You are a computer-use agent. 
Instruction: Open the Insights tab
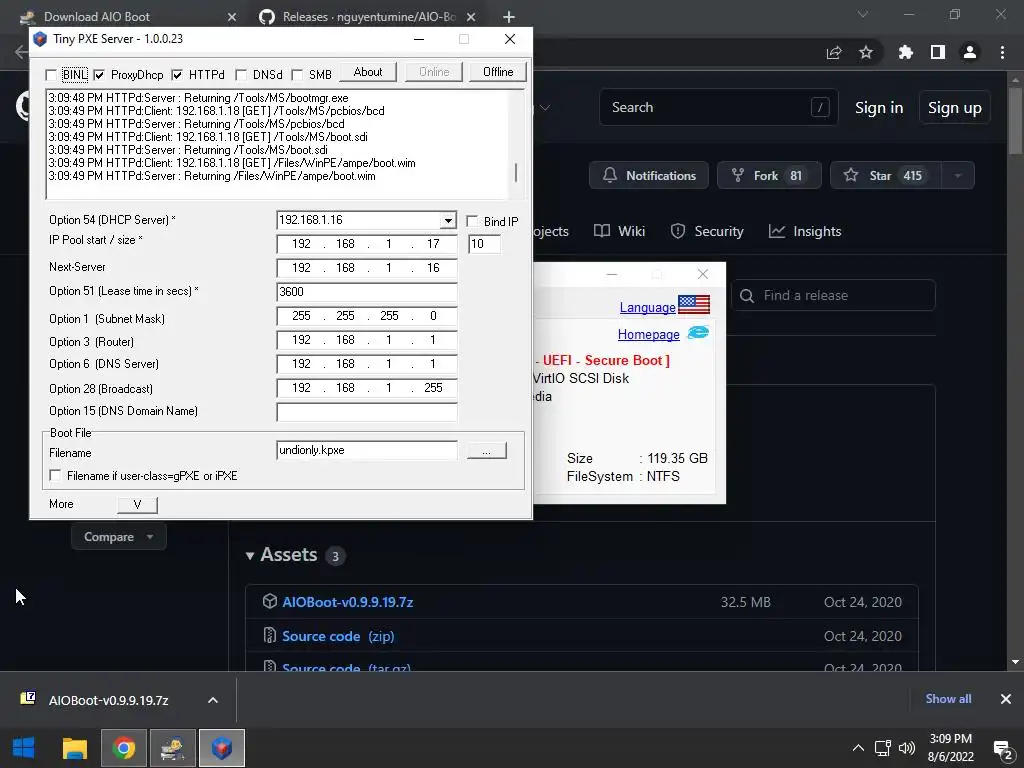coord(805,231)
